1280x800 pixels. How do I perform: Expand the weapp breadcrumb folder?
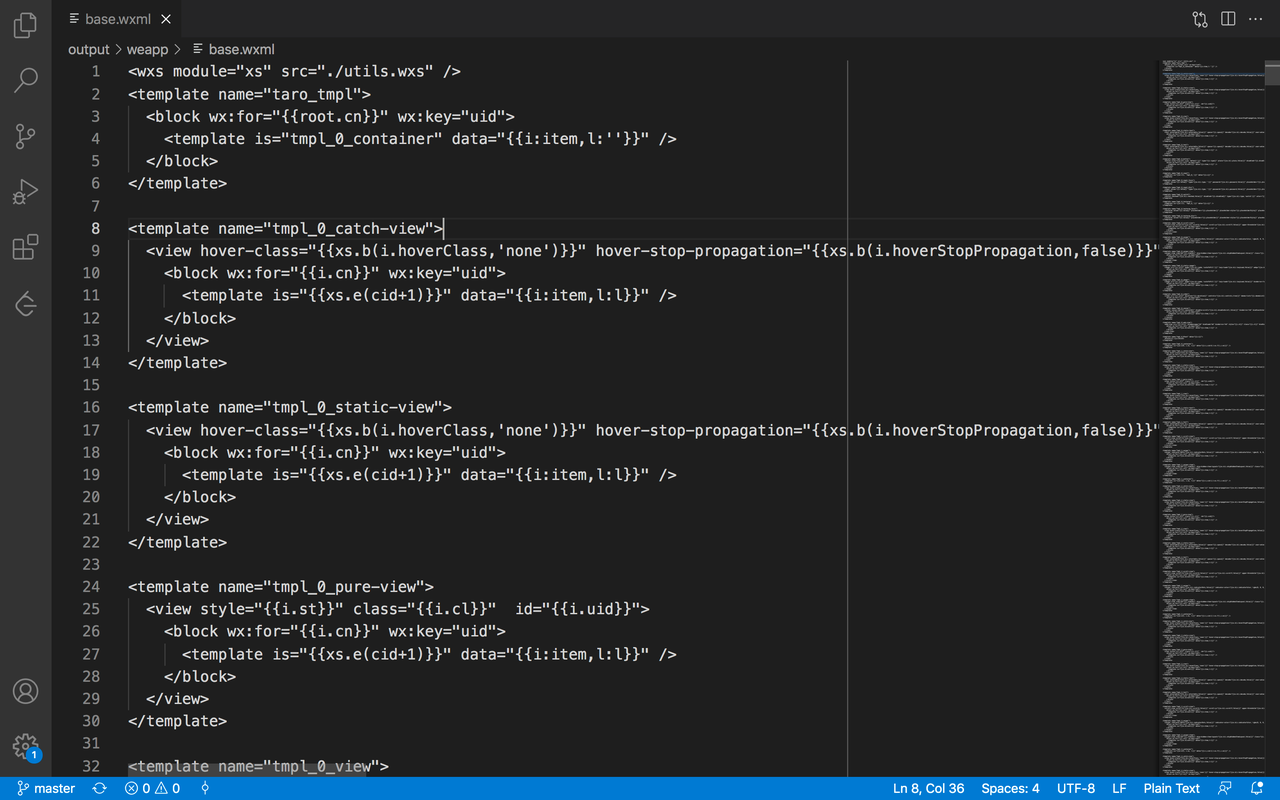point(147,49)
